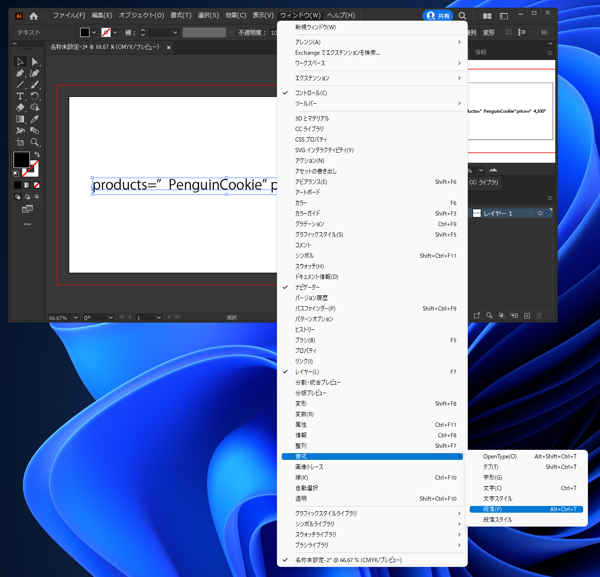Choose OpenType(O) from Type submenu
600x577 pixels.
[526, 456]
